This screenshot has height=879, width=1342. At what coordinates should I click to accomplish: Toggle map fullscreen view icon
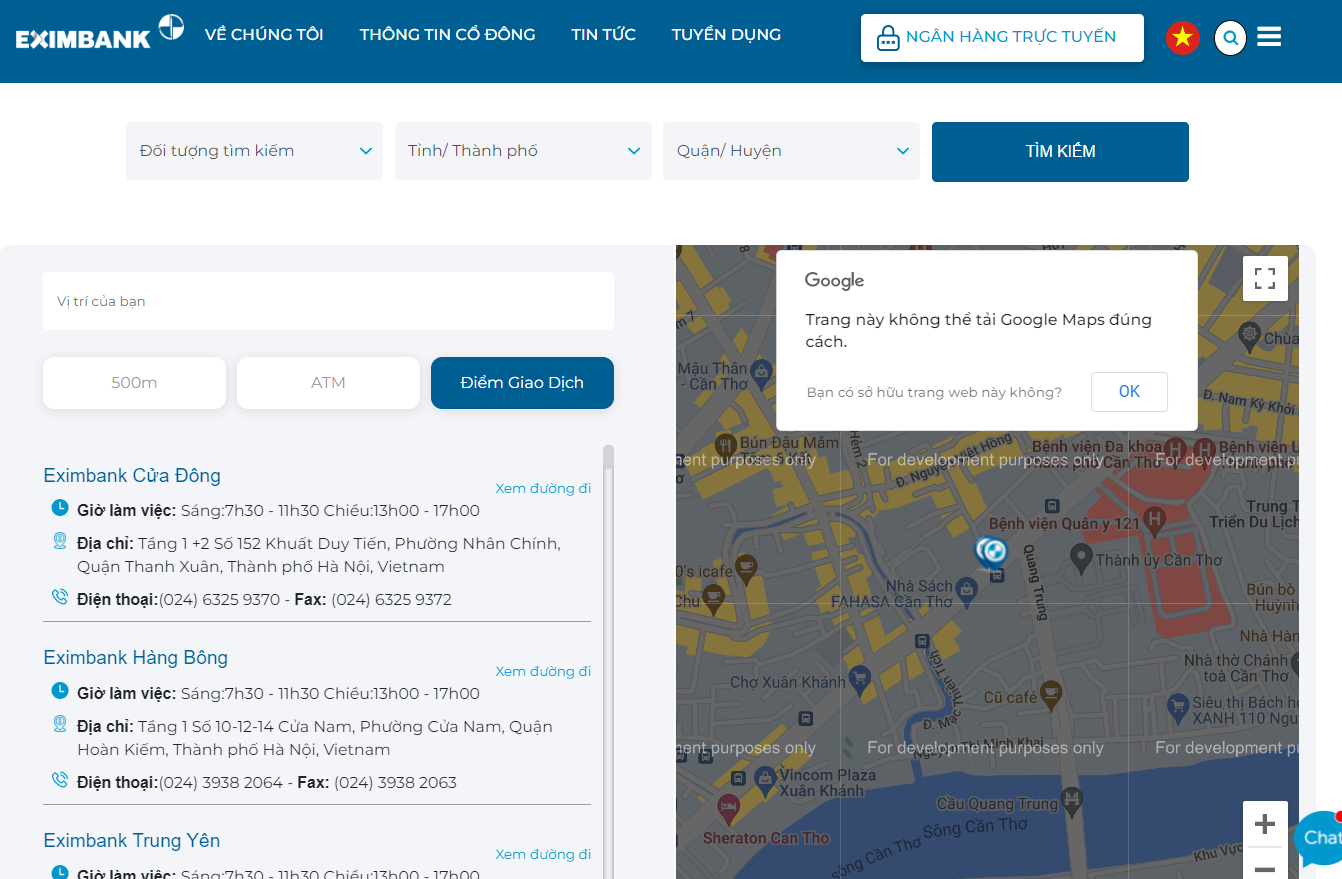point(1265,278)
